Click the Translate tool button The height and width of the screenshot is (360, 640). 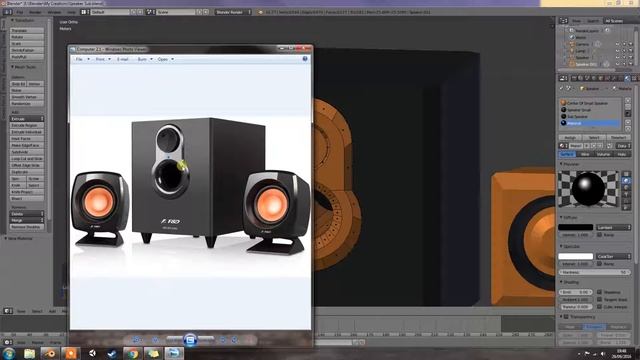click(27, 30)
